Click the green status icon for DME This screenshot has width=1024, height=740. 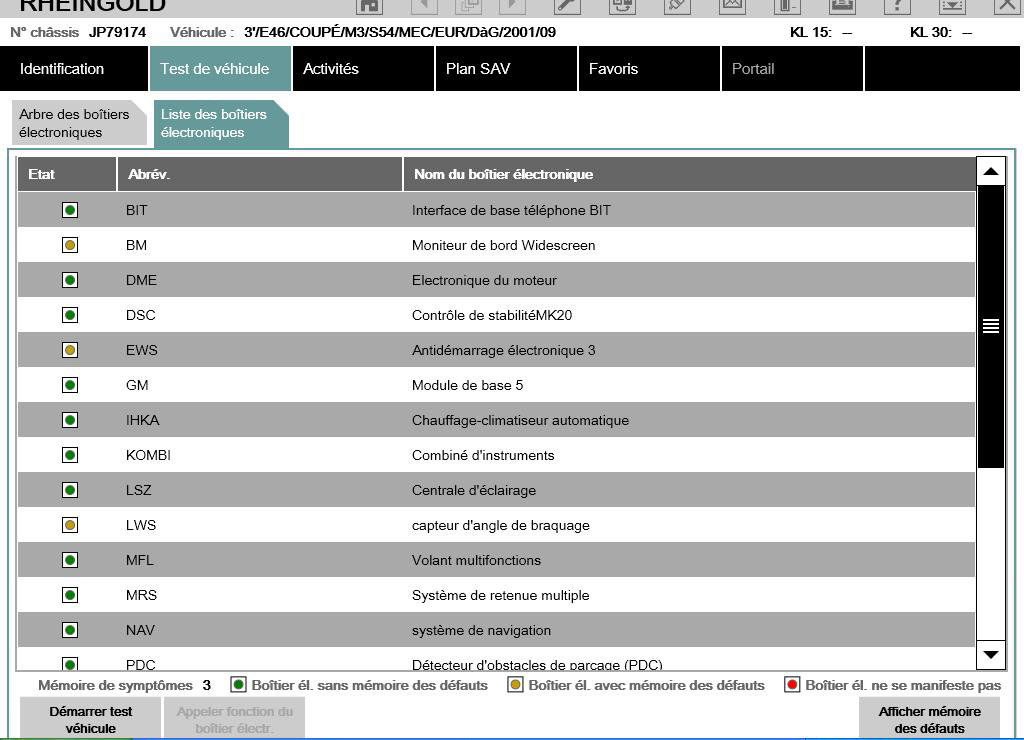(x=70, y=280)
